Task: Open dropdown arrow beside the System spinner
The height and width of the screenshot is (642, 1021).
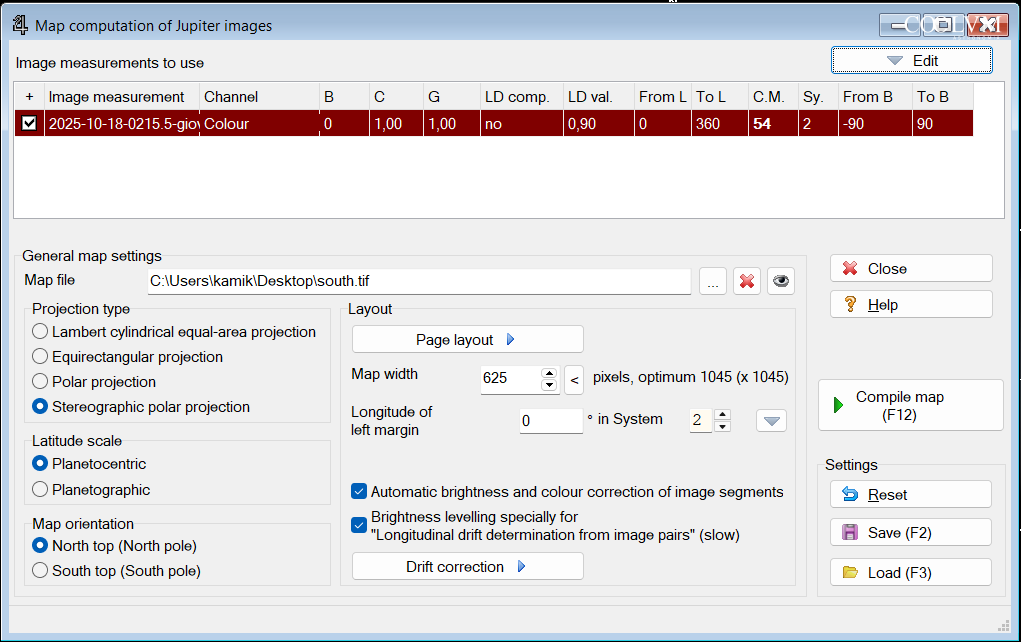Action: tap(771, 421)
